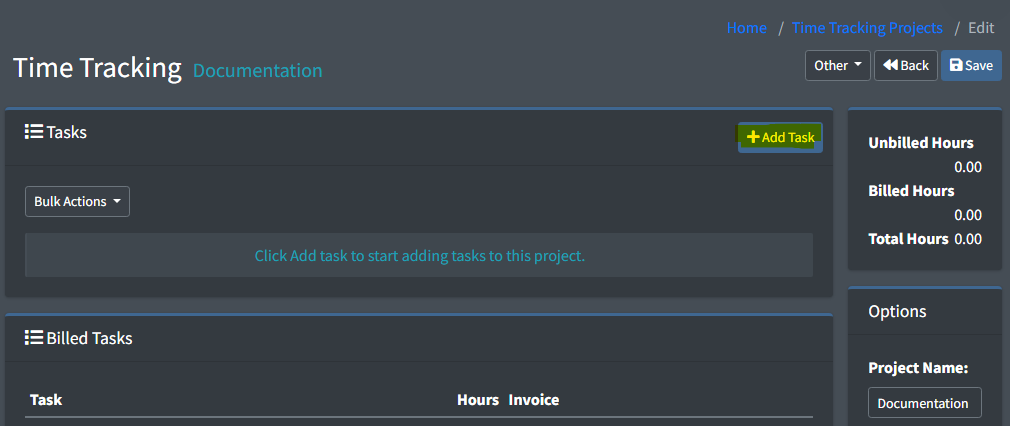Open Time Tracking Projects breadcrumb link

click(867, 28)
